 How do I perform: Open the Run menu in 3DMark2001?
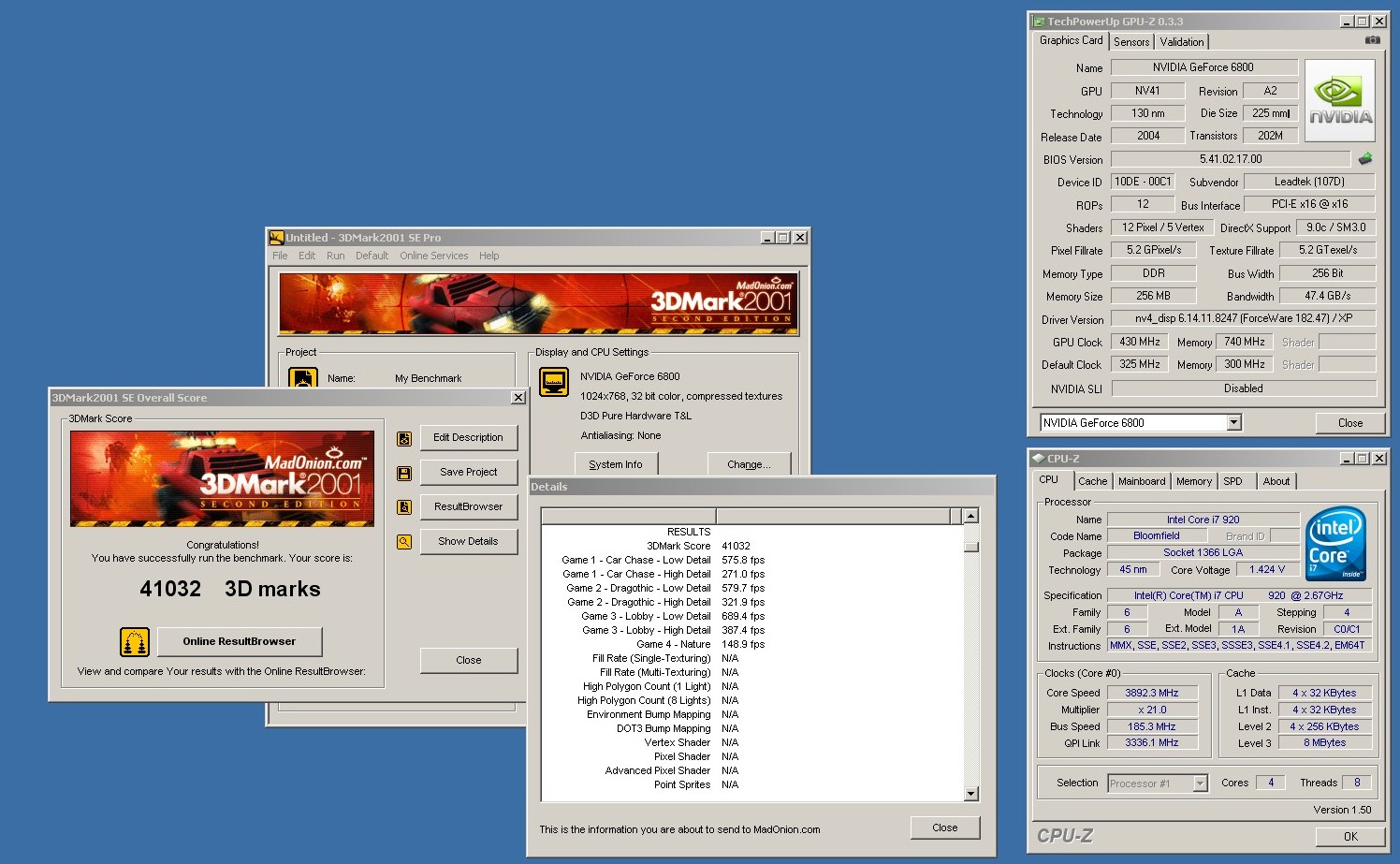(335, 256)
